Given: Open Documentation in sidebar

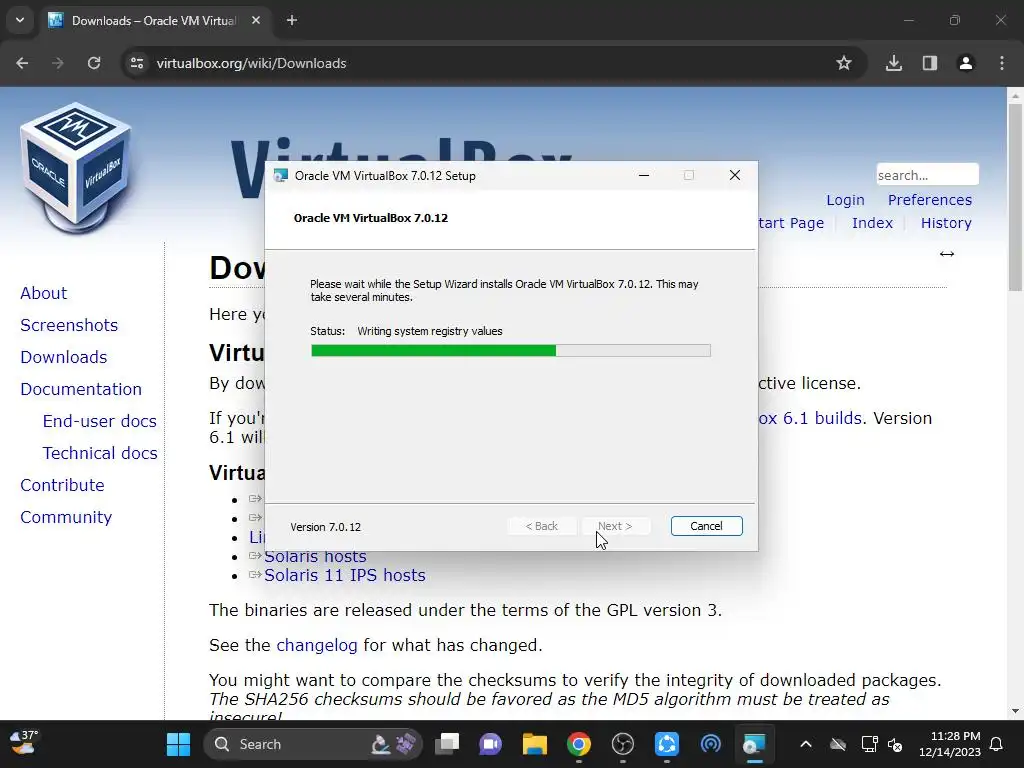Looking at the screenshot, I should pos(81,389).
